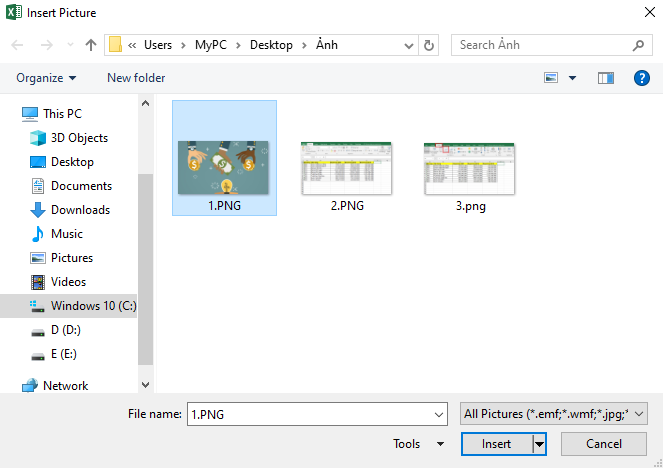Expand the chevron after MyPC
The width and height of the screenshot is (663, 468).
(238, 45)
